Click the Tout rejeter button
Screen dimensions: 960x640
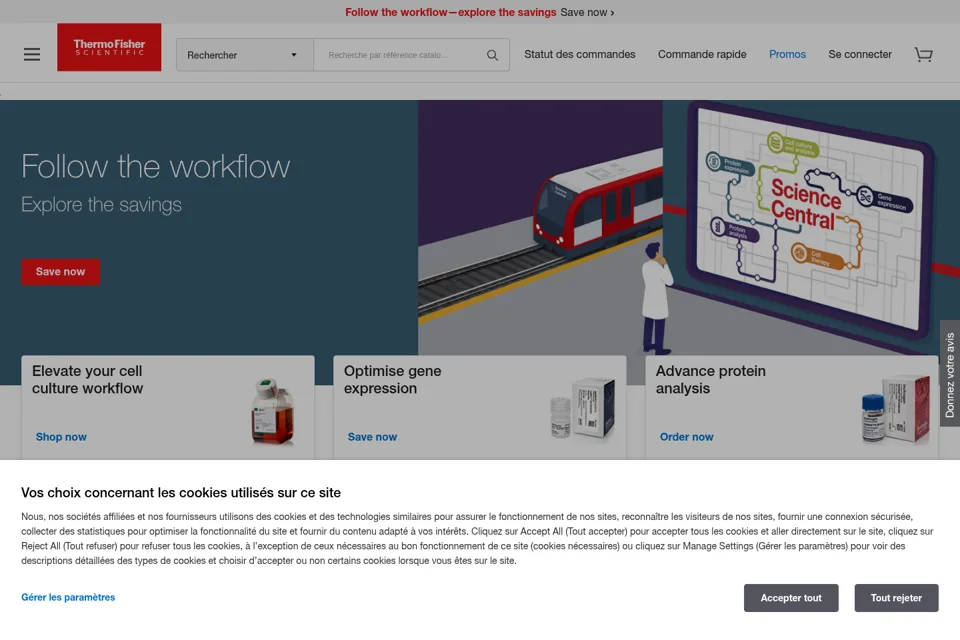pos(896,598)
